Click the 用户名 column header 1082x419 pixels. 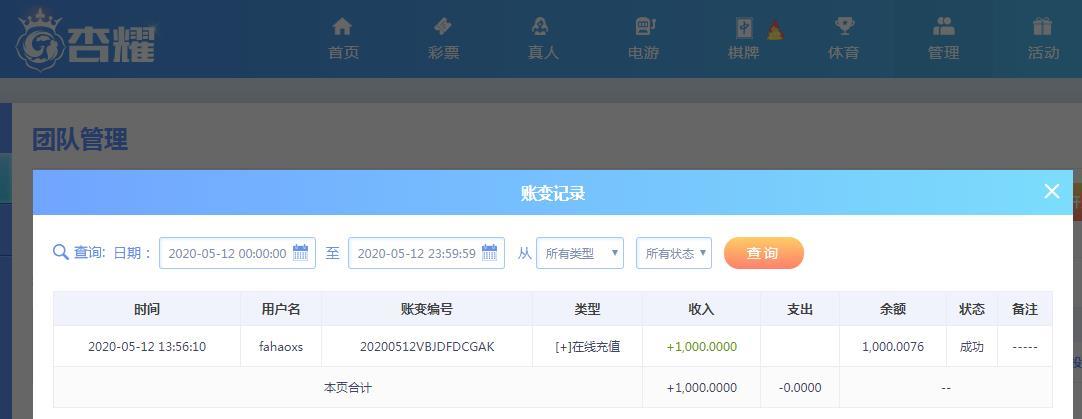point(281,309)
